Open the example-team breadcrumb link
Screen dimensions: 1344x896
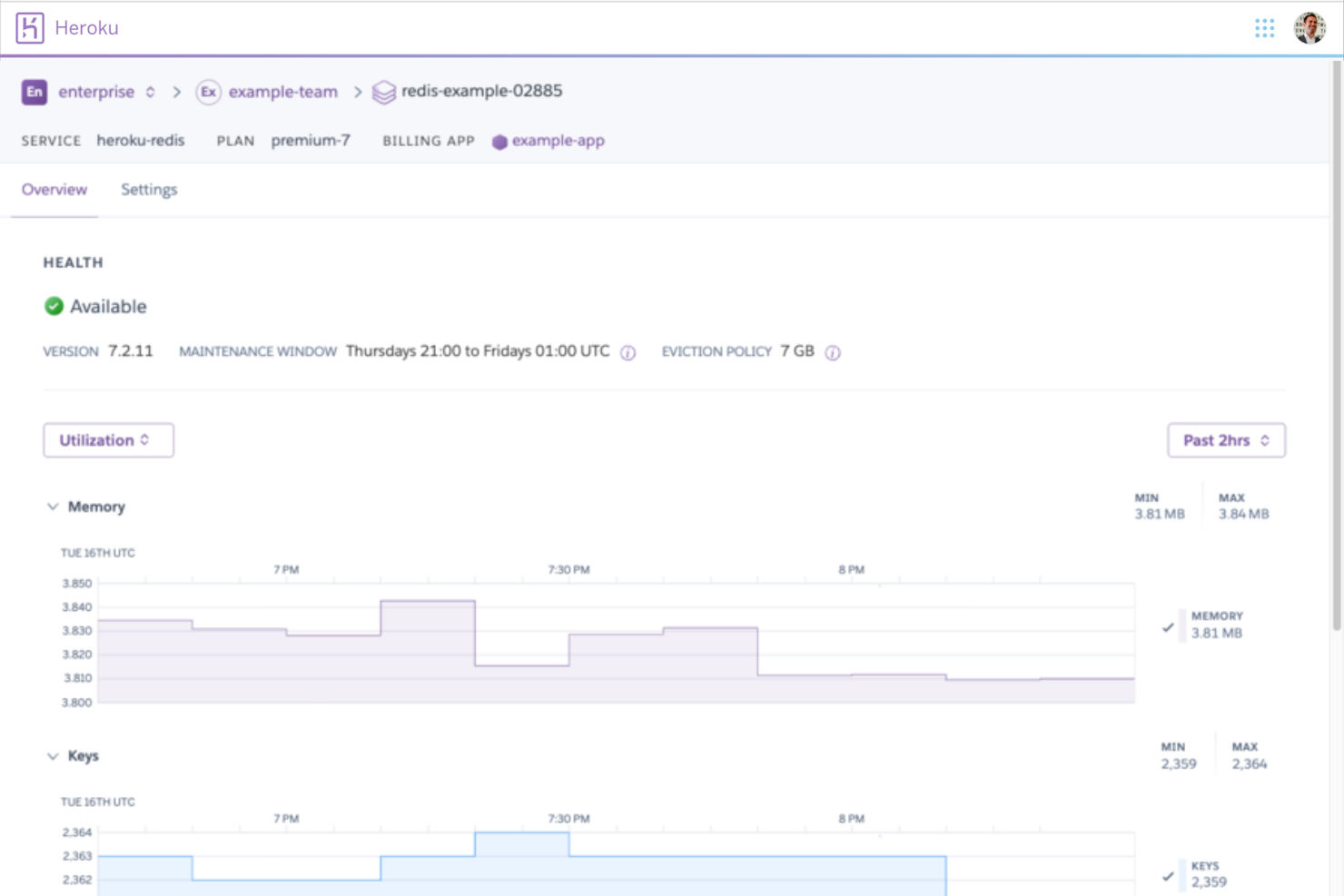(x=283, y=92)
